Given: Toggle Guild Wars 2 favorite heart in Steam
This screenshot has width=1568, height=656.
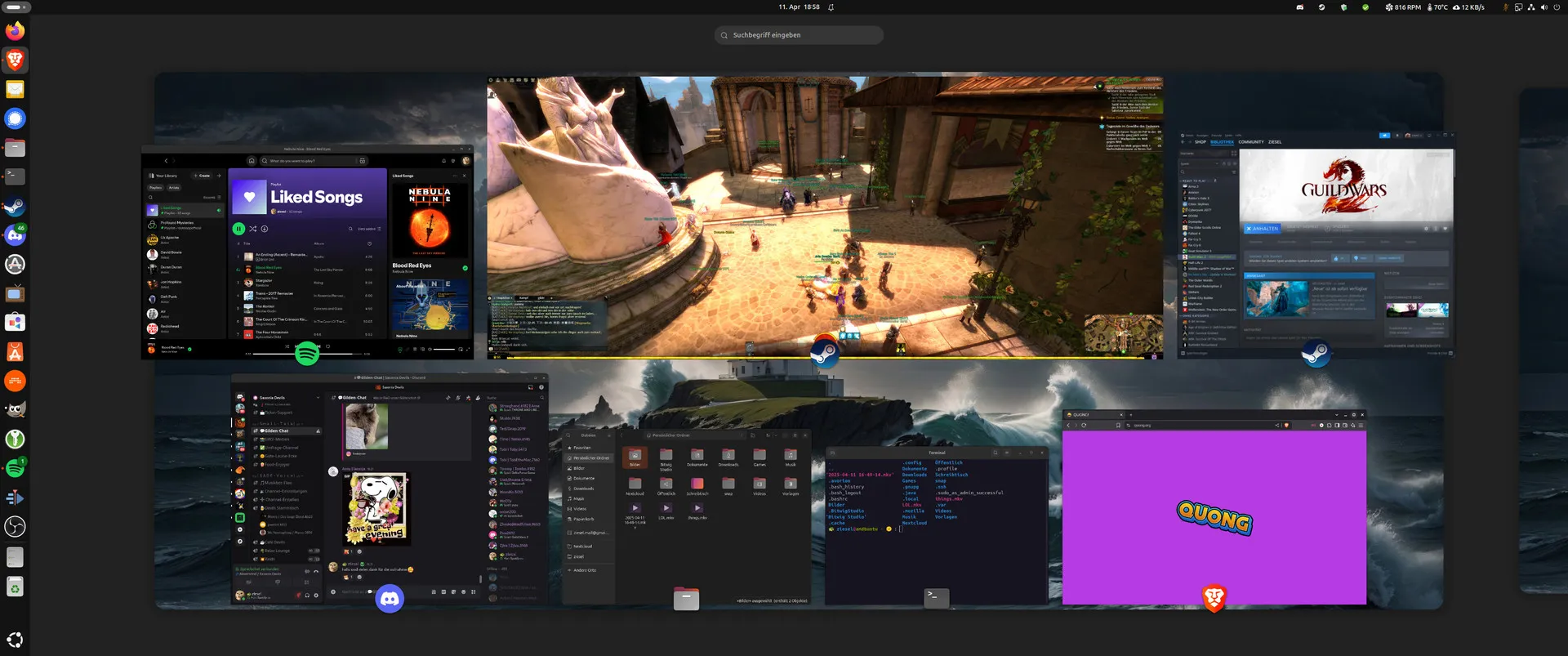Looking at the screenshot, I should pos(1445,229).
